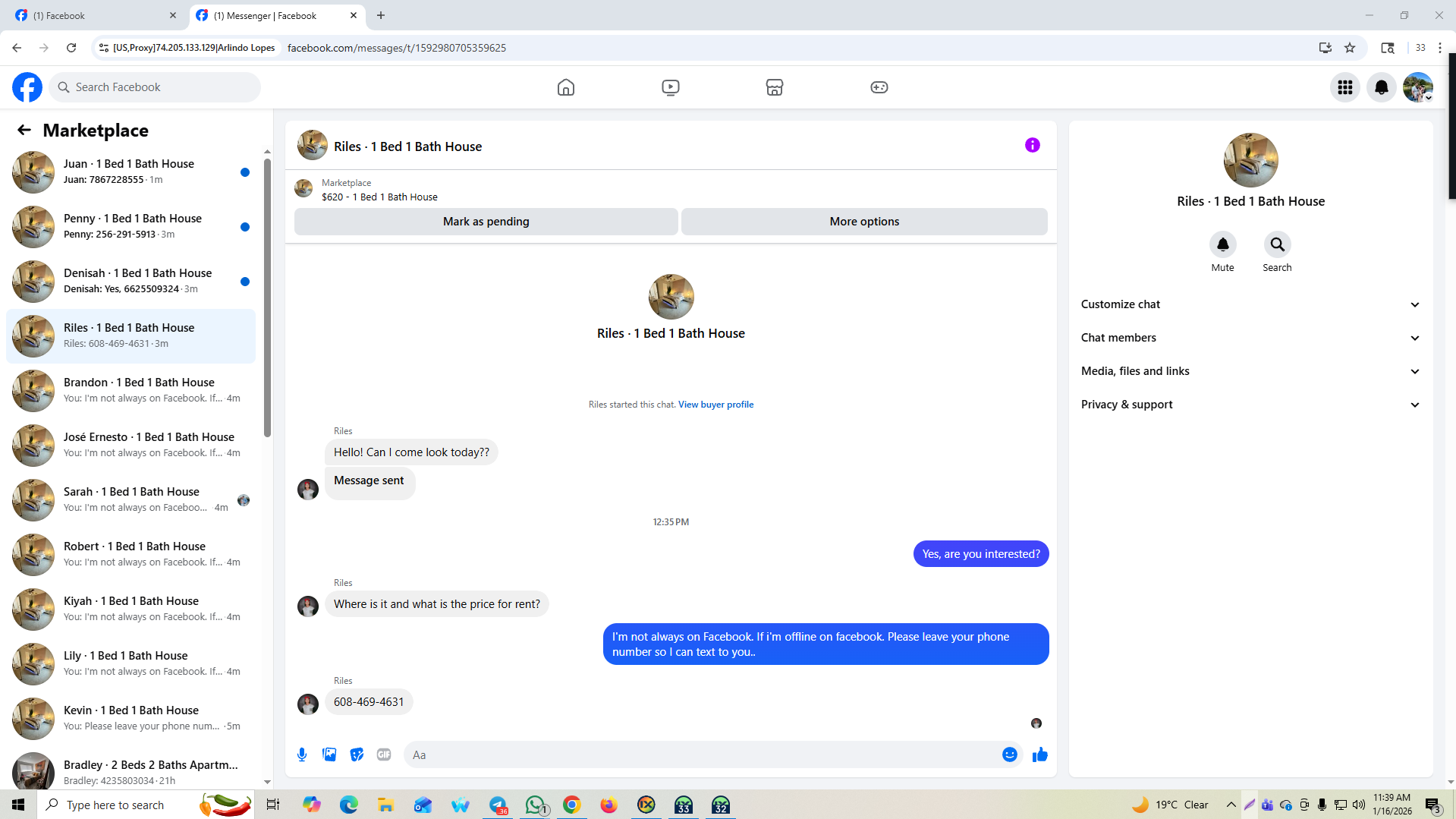
Task: Click the Riles listing thumbnail in right panel
Action: [1250, 160]
